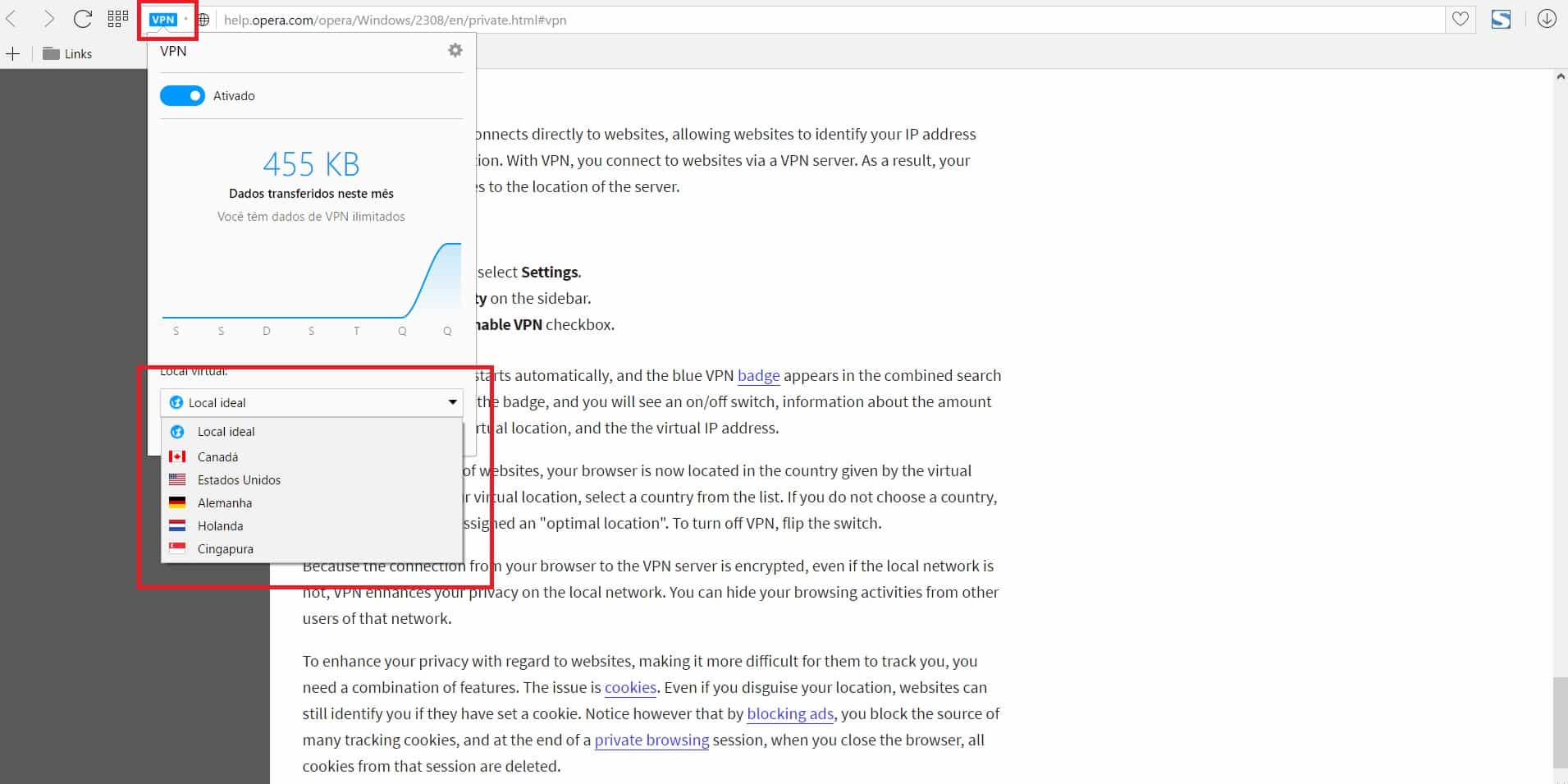Open the Local ideal virtual location dropdown
This screenshot has width=1568, height=784.
312,402
